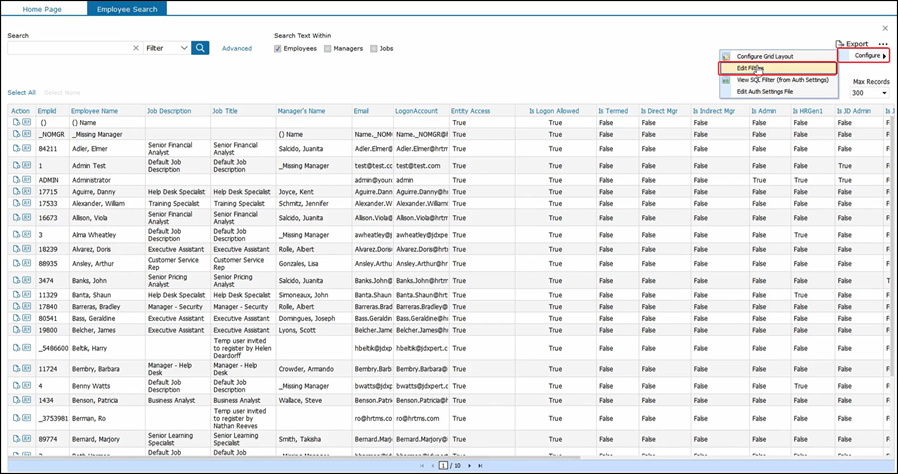This screenshot has width=899, height=474.
Task: Click second action icon in Banks, John row
Action: (x=27, y=281)
